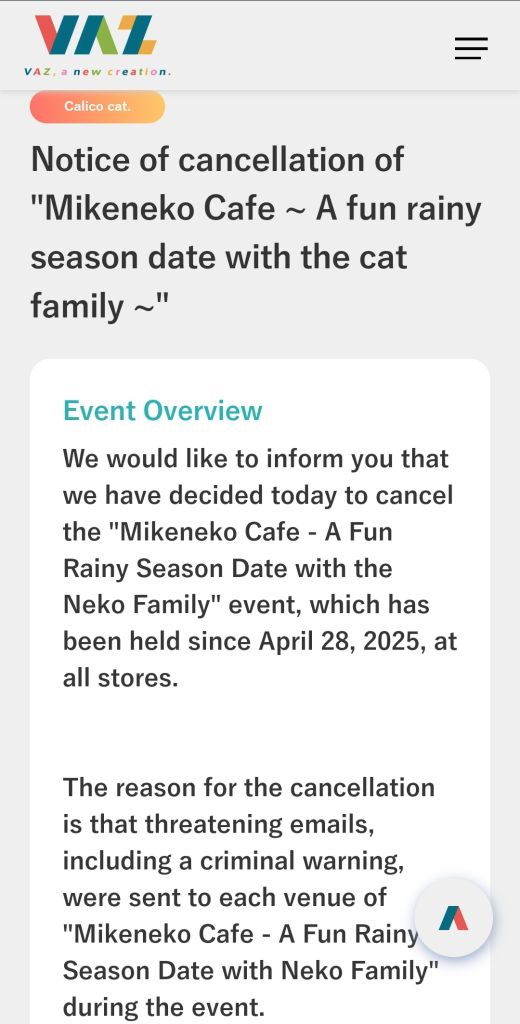520x1024 pixels.
Task: Click "we have decided today to cancel" line
Action: point(258,495)
